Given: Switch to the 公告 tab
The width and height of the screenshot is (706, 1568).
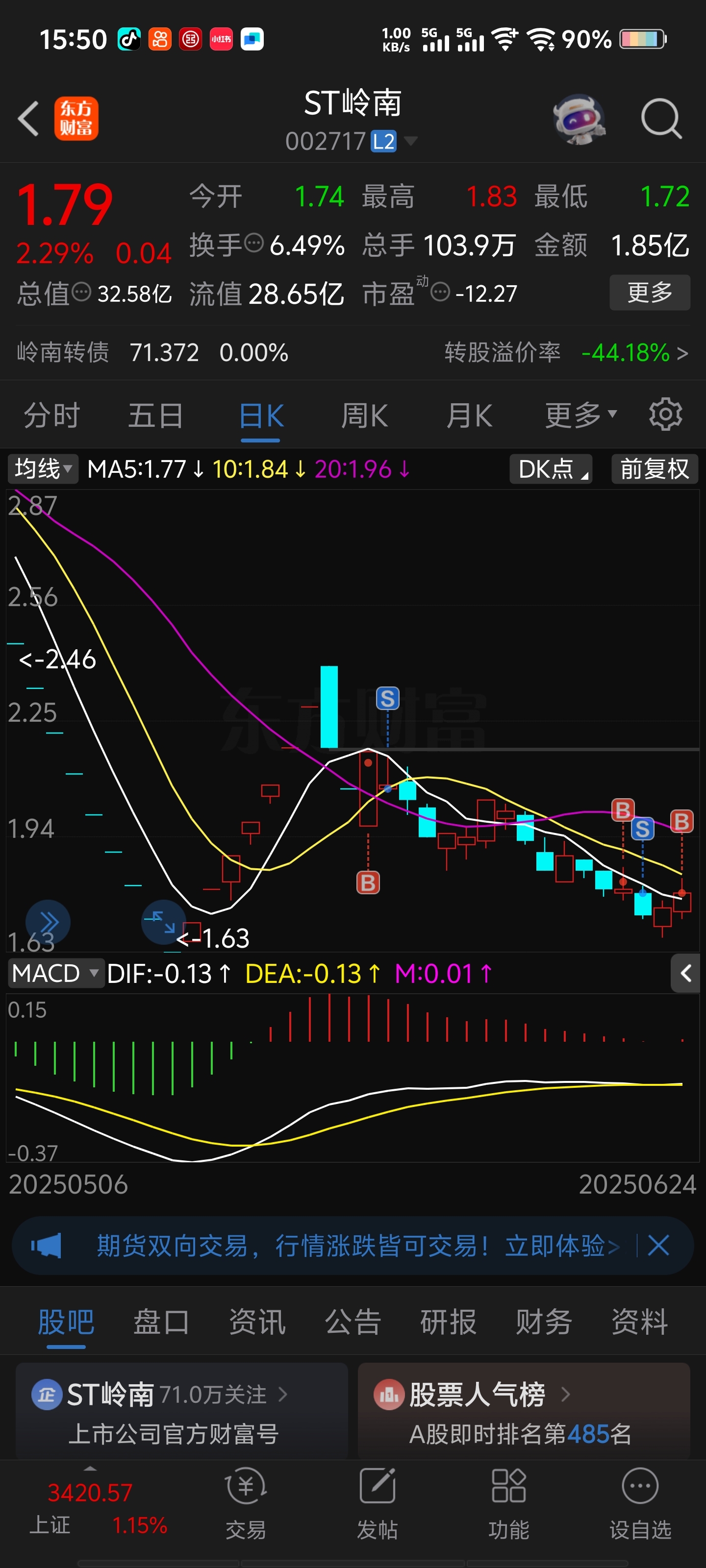Looking at the screenshot, I should [x=353, y=1322].
